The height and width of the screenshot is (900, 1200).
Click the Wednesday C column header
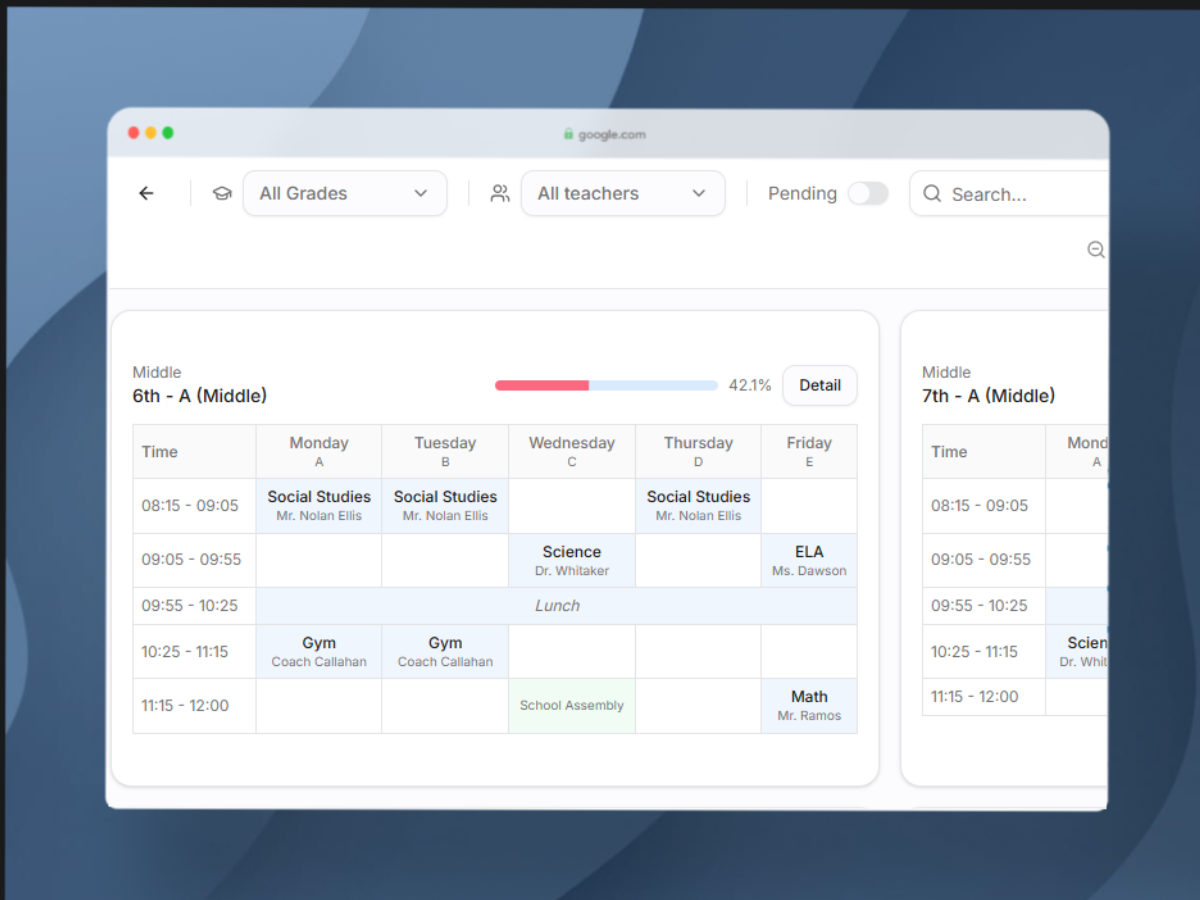[x=572, y=452]
